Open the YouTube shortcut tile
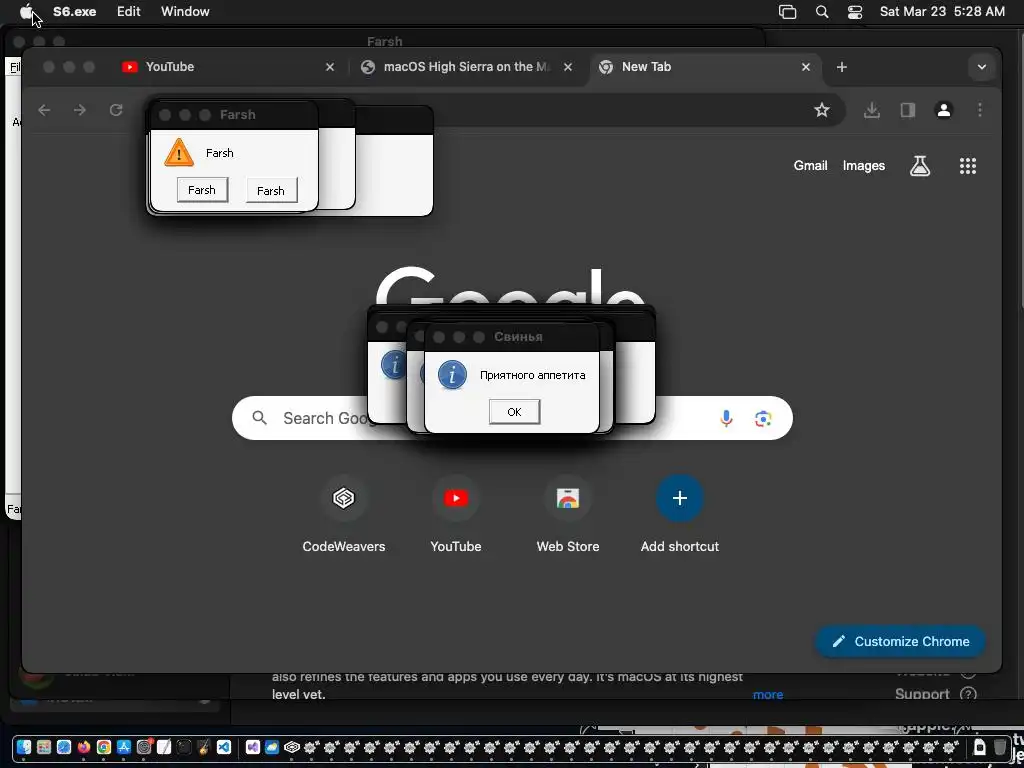The image size is (1024, 768). [456, 514]
